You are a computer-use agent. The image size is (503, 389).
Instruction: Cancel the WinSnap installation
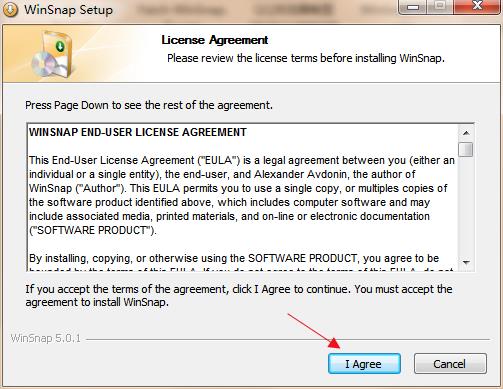pos(450,364)
